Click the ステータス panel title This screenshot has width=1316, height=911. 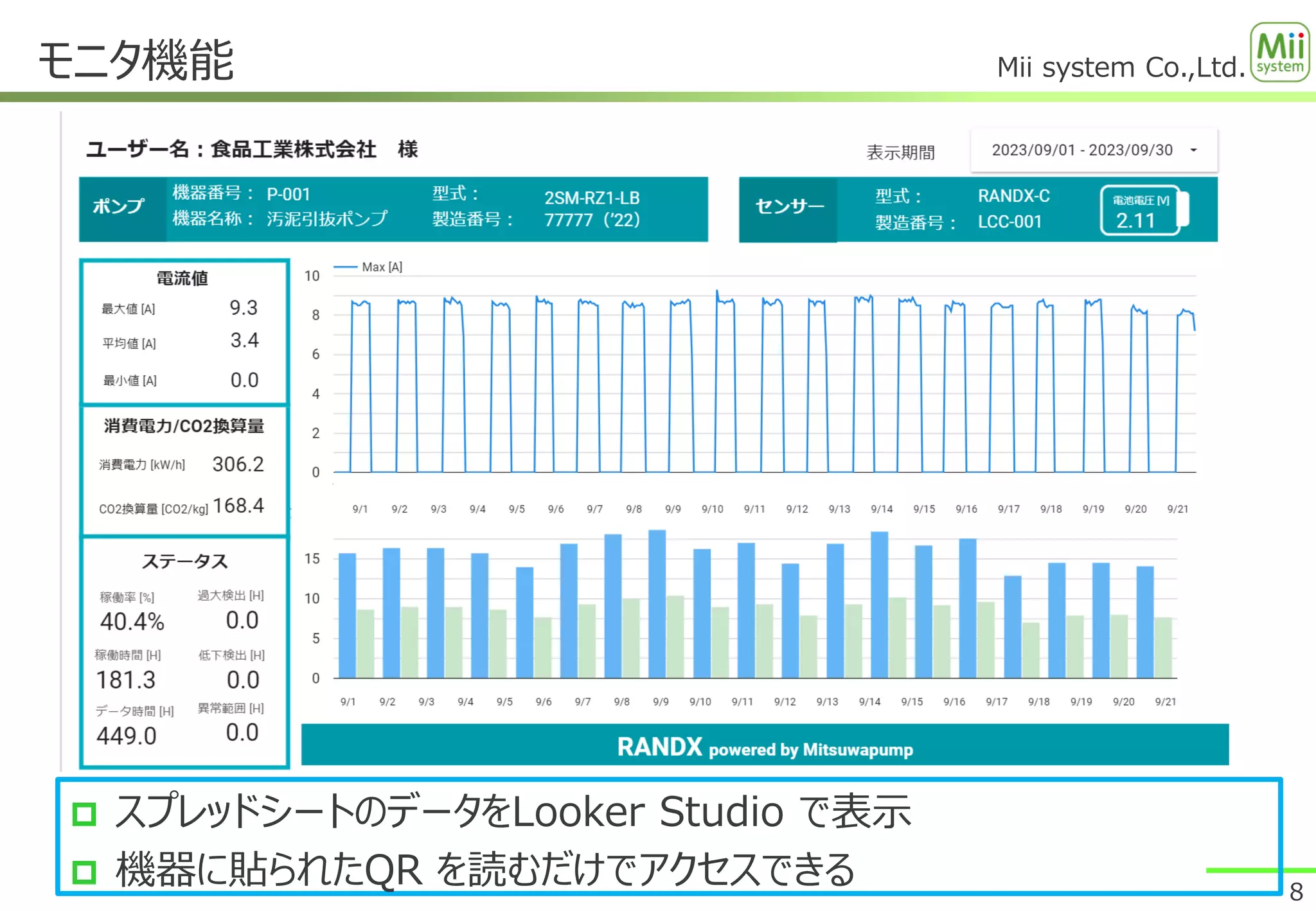pyautogui.click(x=184, y=561)
